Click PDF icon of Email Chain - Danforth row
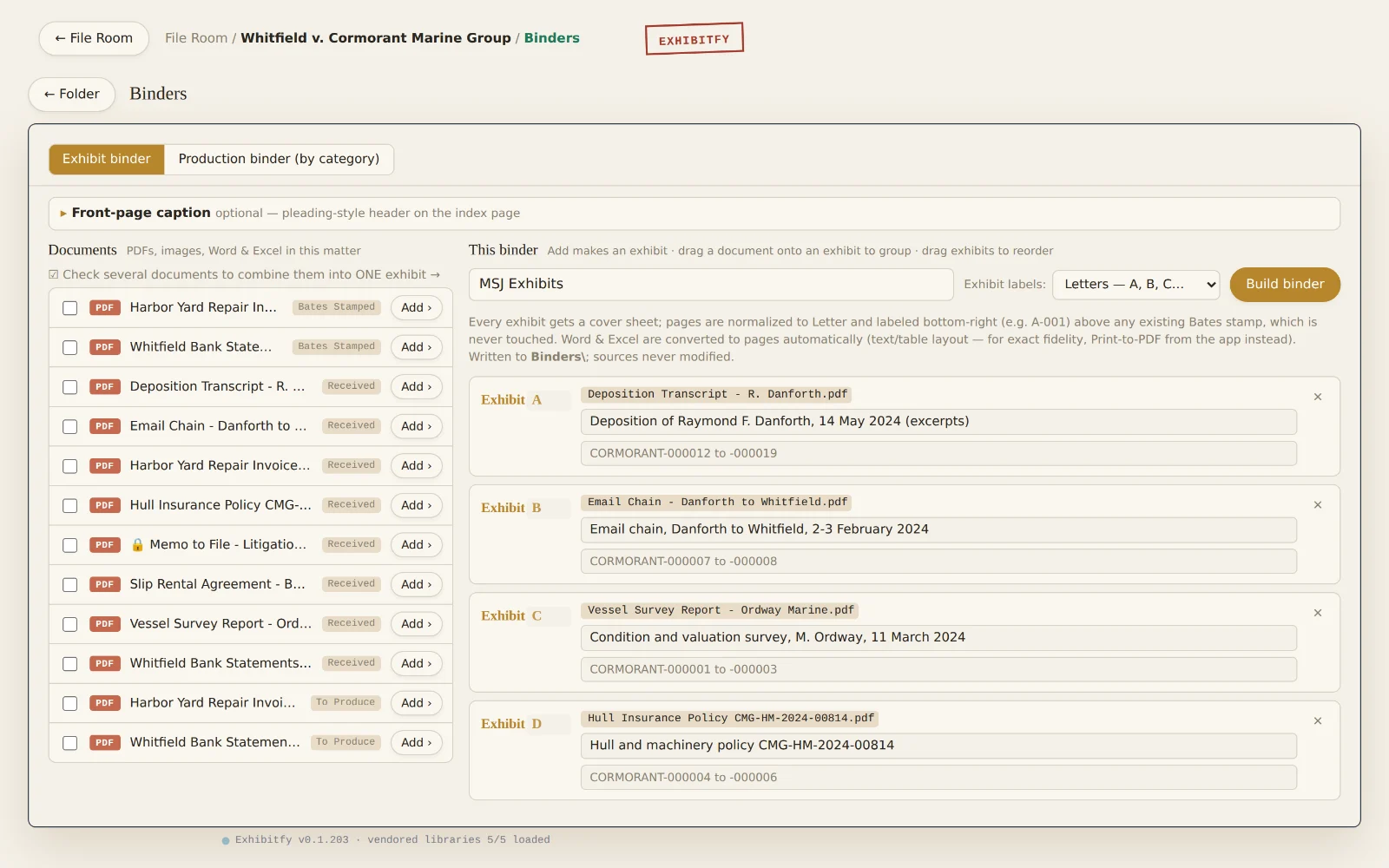Image resolution: width=1389 pixels, height=868 pixels. tap(104, 426)
